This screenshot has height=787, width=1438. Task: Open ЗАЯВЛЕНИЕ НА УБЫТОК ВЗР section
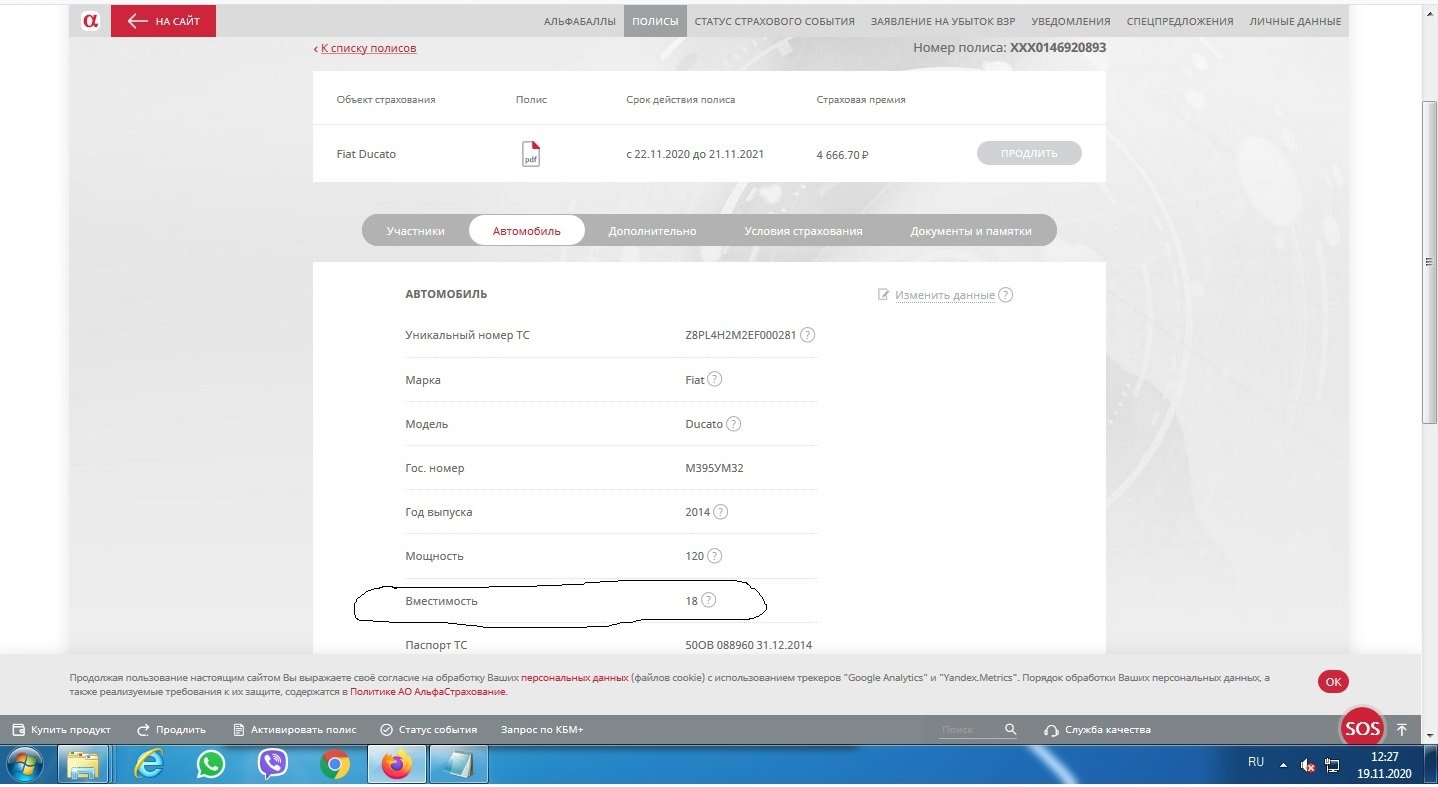[x=943, y=21]
